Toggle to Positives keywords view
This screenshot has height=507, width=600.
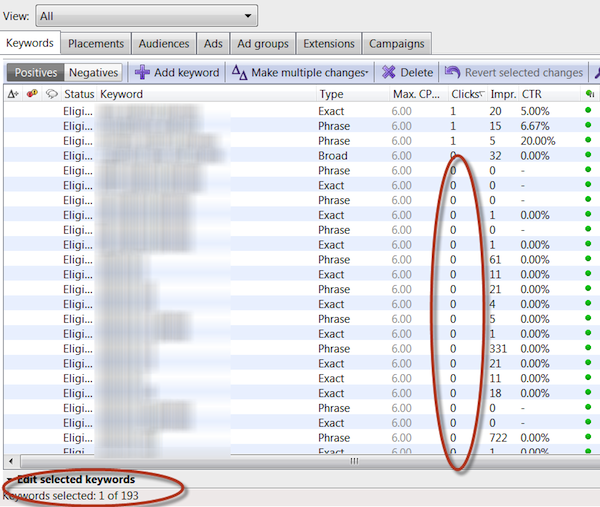[x=35, y=73]
